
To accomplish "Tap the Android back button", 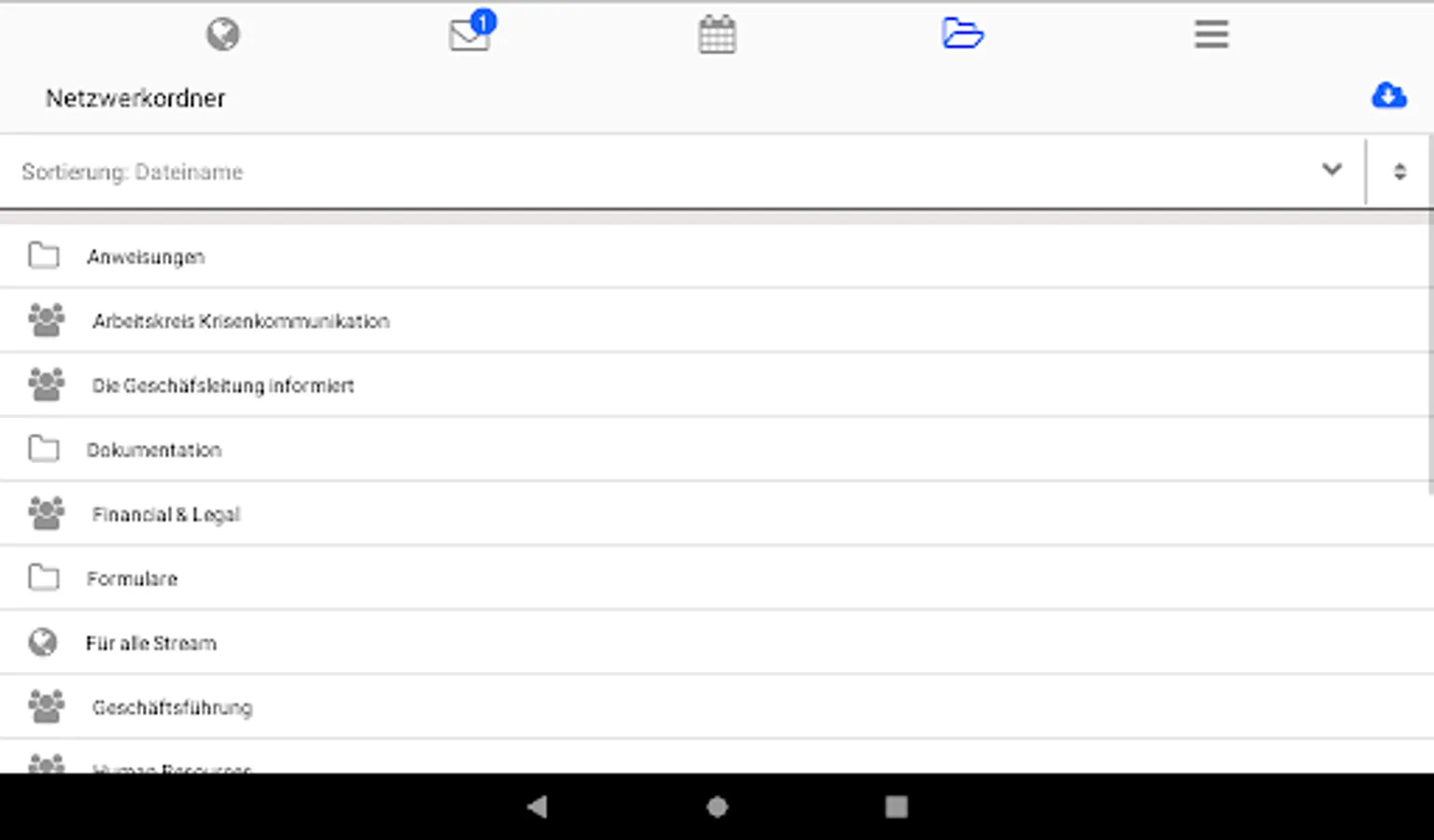I will [537, 806].
